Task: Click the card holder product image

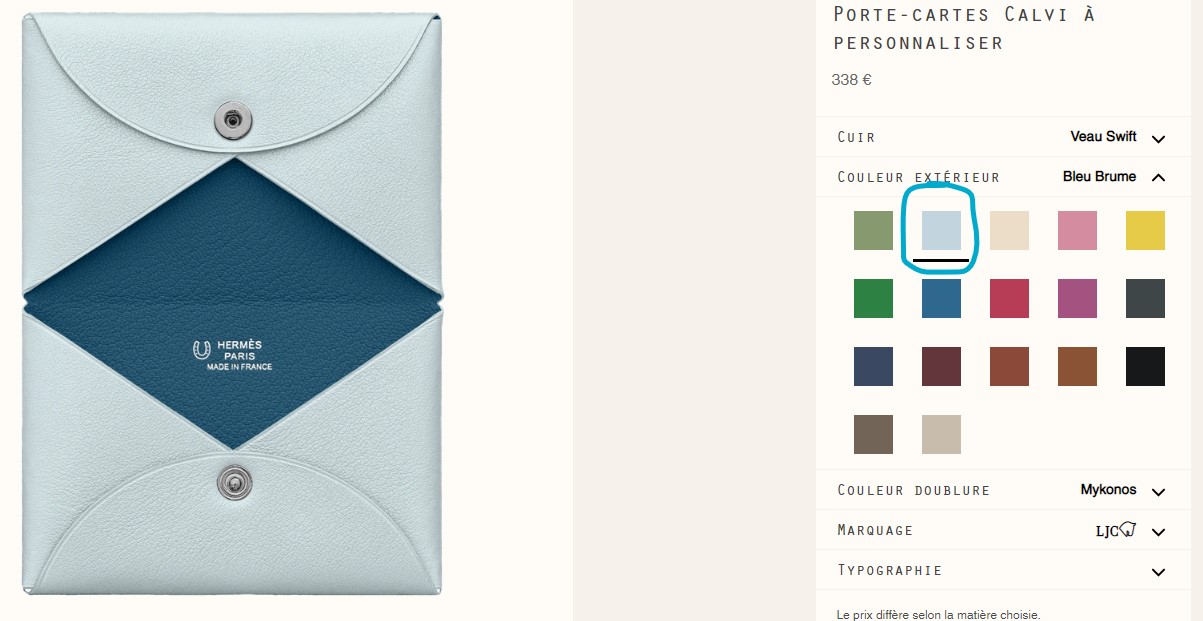Action: pos(232,304)
